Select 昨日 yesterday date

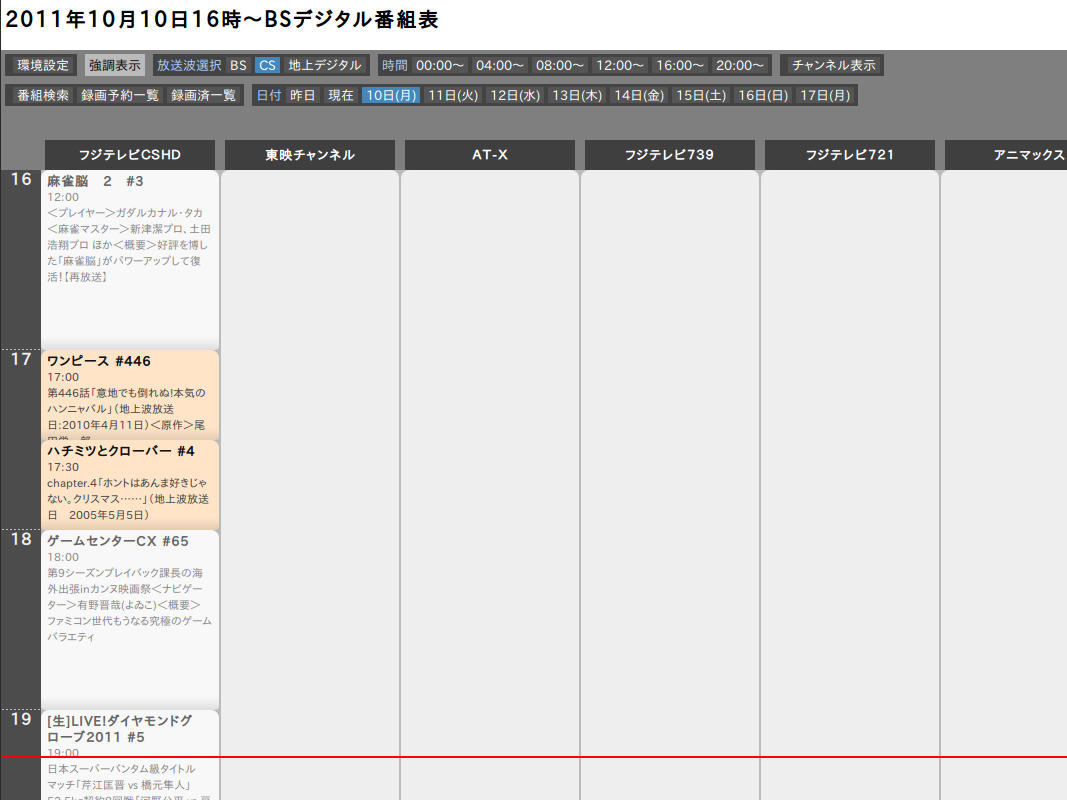click(x=303, y=95)
